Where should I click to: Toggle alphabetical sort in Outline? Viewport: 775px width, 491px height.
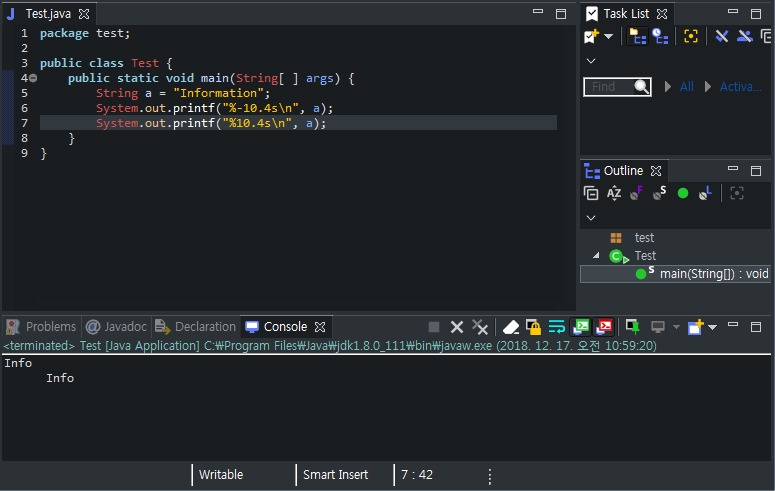614,193
